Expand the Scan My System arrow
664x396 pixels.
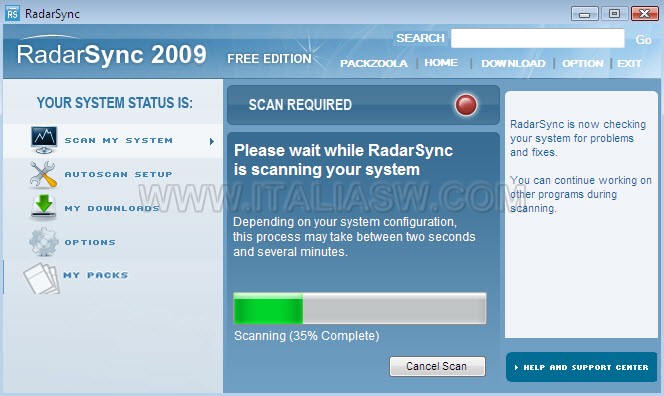pyautogui.click(x=212, y=141)
